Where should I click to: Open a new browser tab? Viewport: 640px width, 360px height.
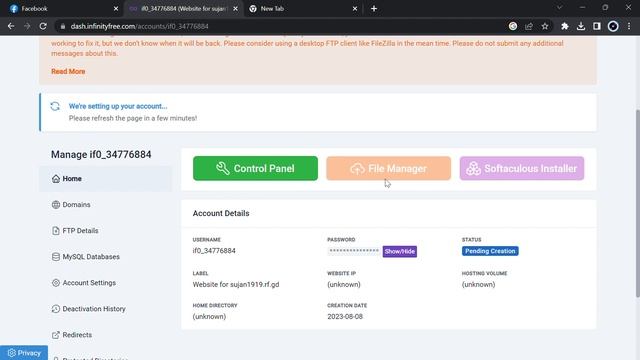click(x=374, y=9)
